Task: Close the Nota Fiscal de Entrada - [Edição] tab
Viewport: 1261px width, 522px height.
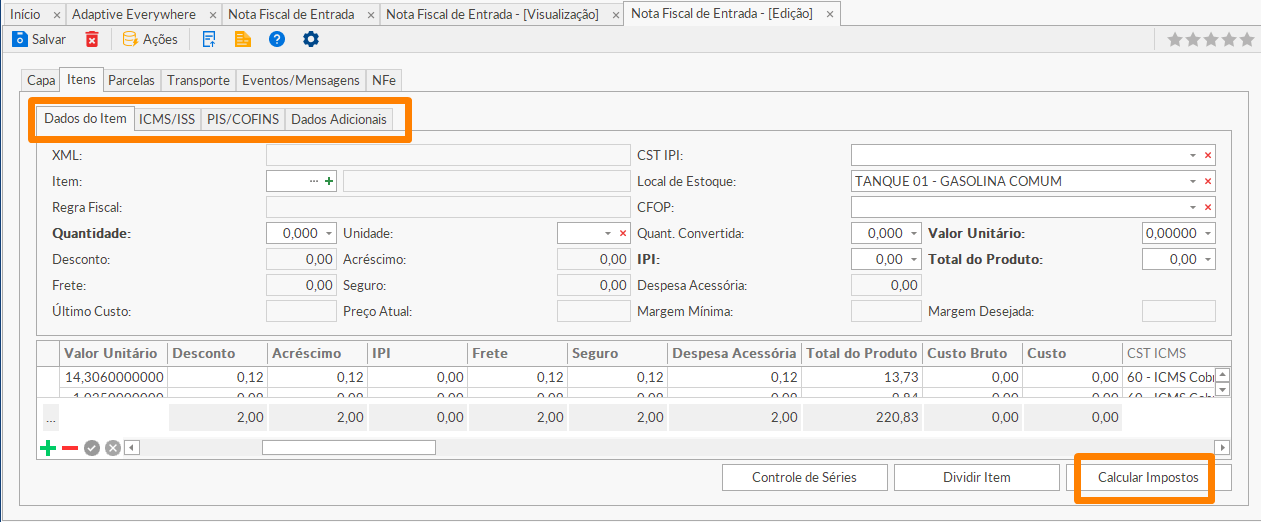Action: pyautogui.click(x=828, y=15)
